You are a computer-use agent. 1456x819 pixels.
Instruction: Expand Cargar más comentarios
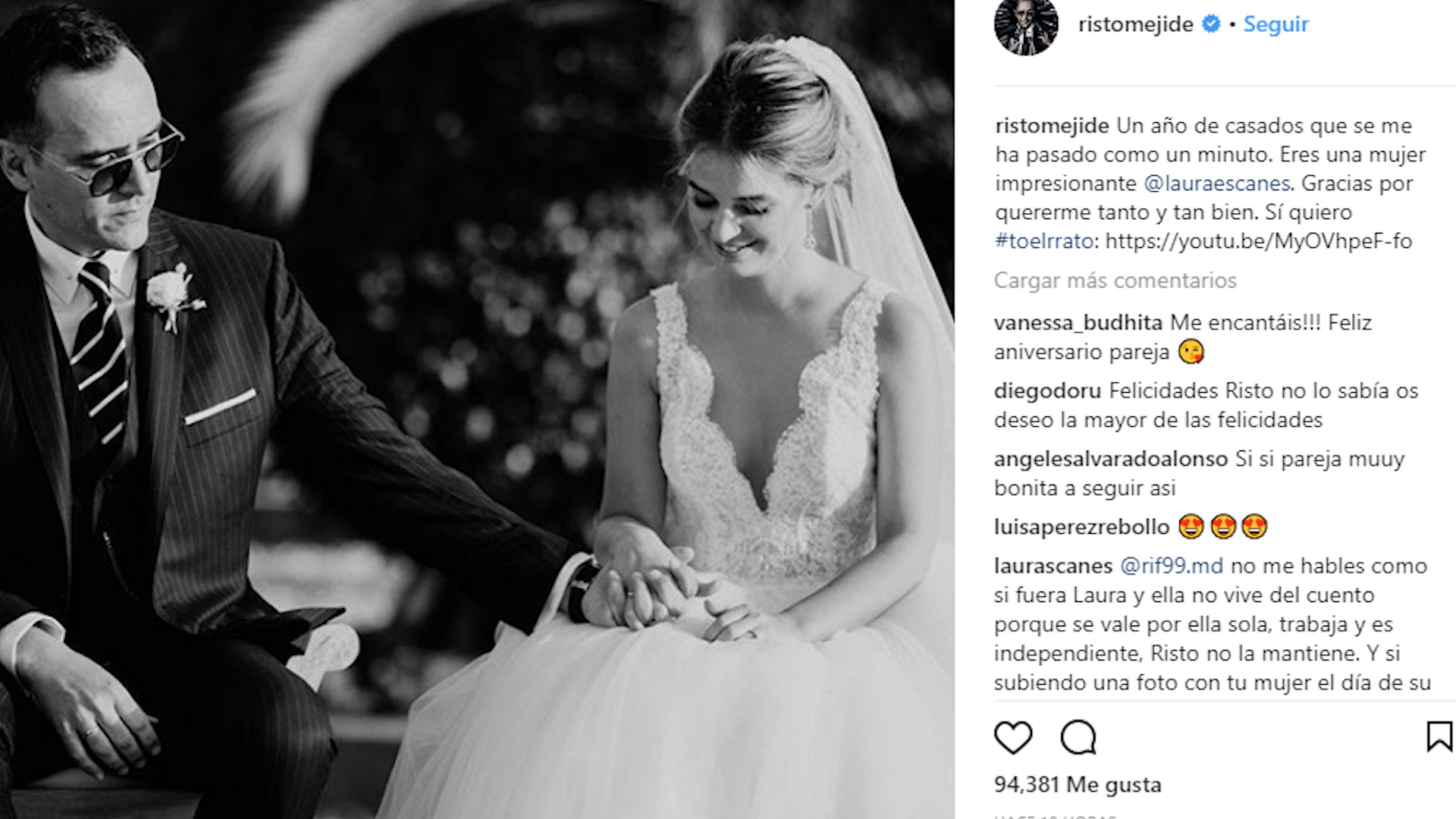pyautogui.click(x=1115, y=281)
